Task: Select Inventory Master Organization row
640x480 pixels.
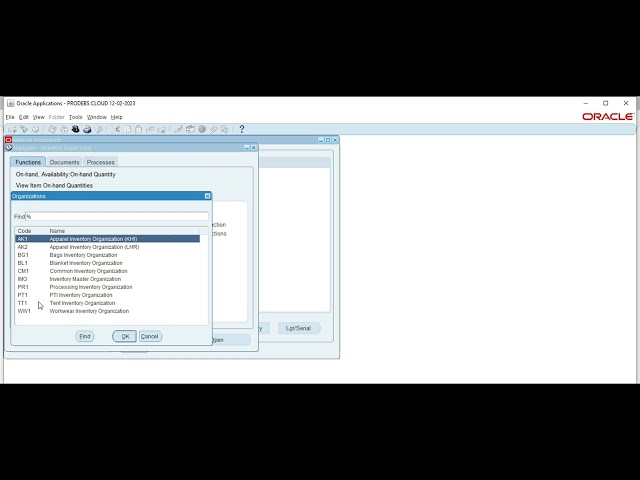Action: pyautogui.click(x=108, y=279)
